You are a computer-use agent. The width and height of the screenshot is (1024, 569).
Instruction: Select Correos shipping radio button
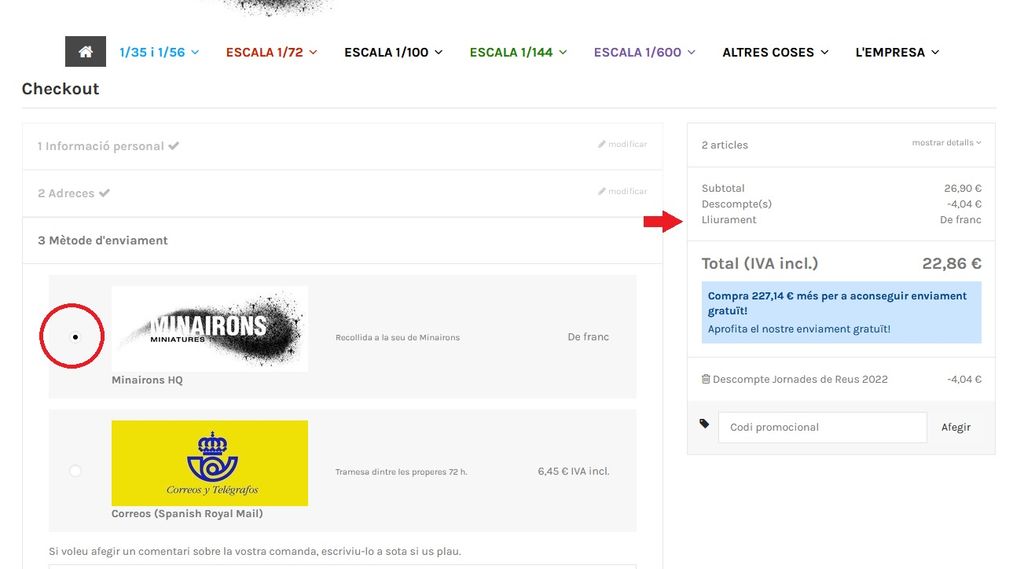point(75,471)
